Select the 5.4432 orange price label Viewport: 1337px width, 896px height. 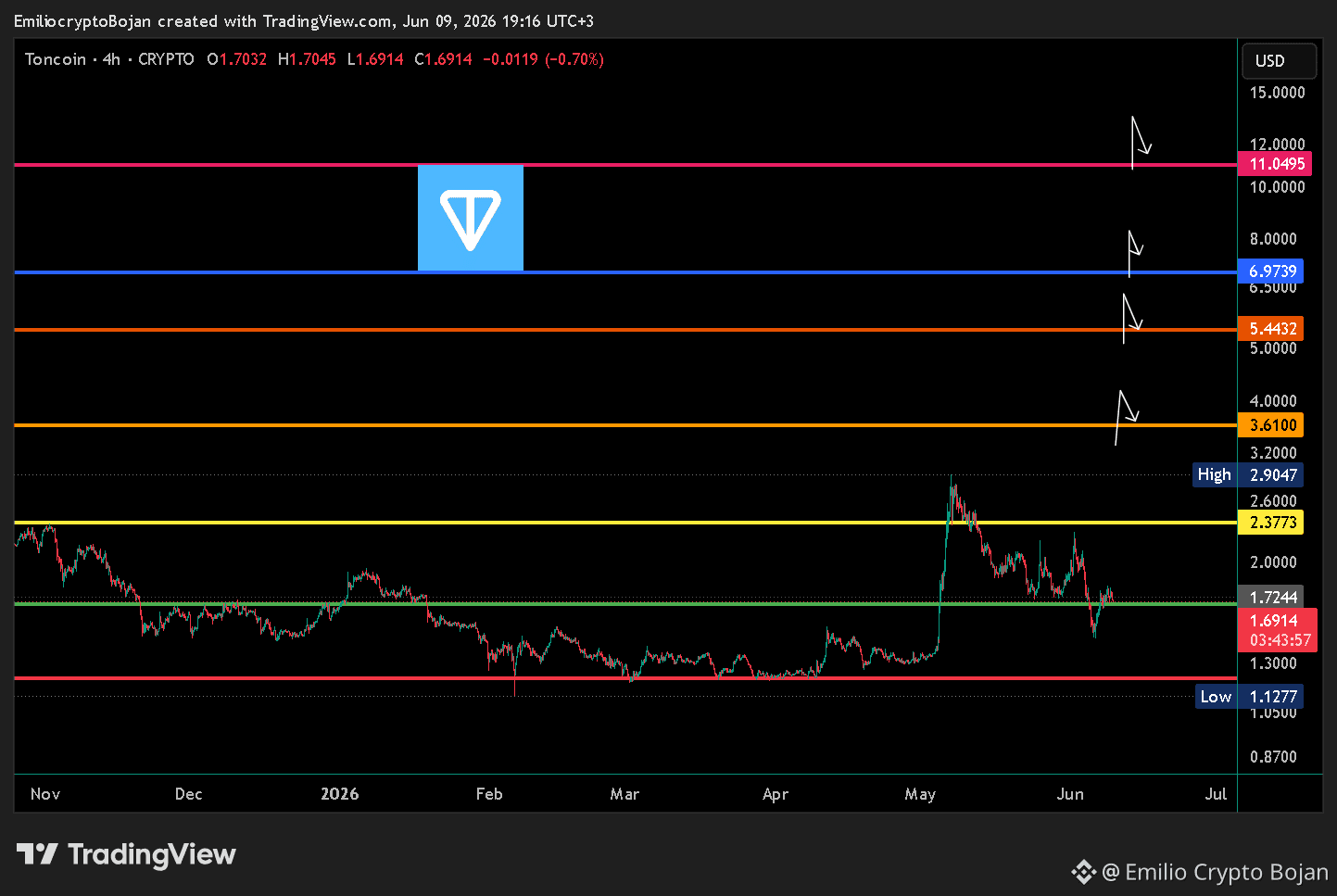tap(1270, 329)
